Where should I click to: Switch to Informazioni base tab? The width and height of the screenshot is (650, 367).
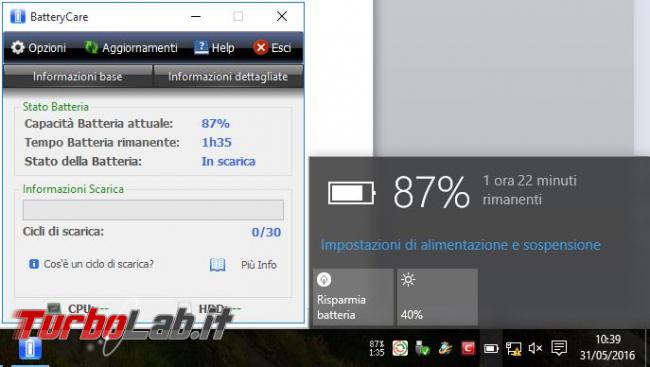point(78,76)
